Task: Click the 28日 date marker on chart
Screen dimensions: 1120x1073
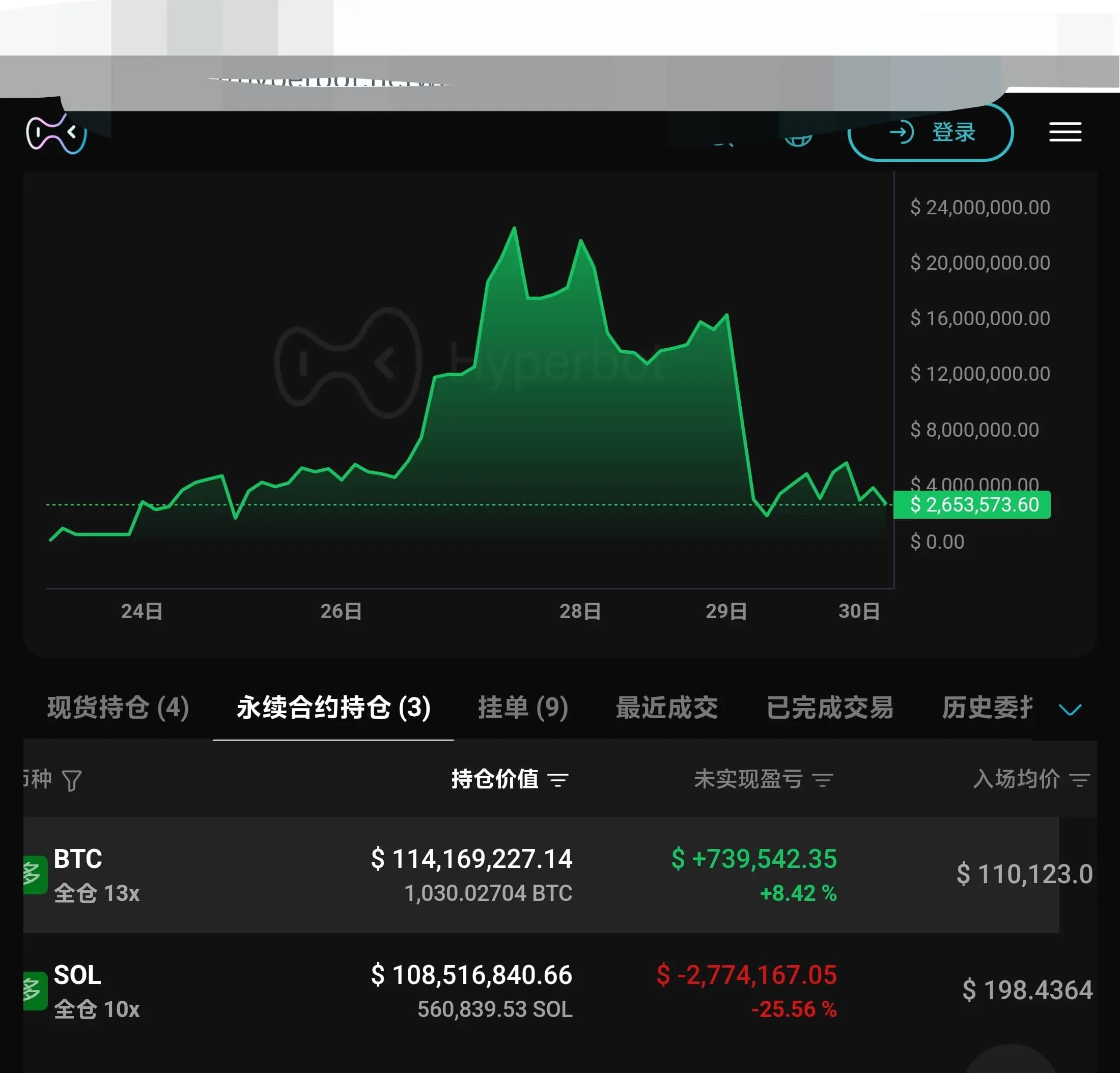Action: tap(579, 611)
